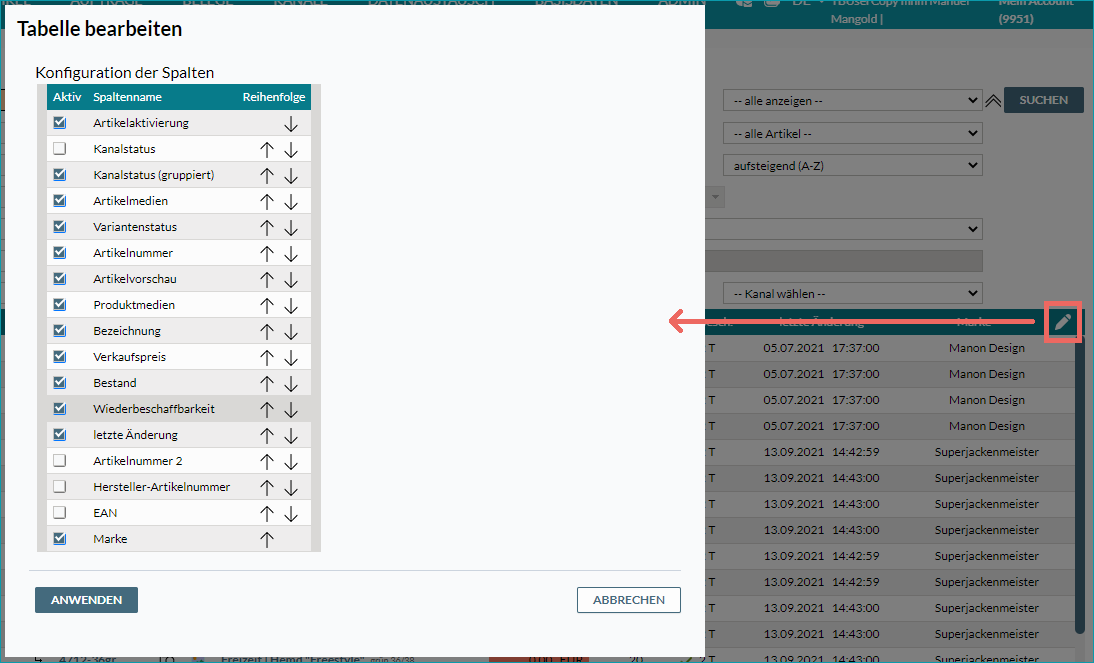Move Marke column up
The height and width of the screenshot is (663, 1094).
(267, 539)
